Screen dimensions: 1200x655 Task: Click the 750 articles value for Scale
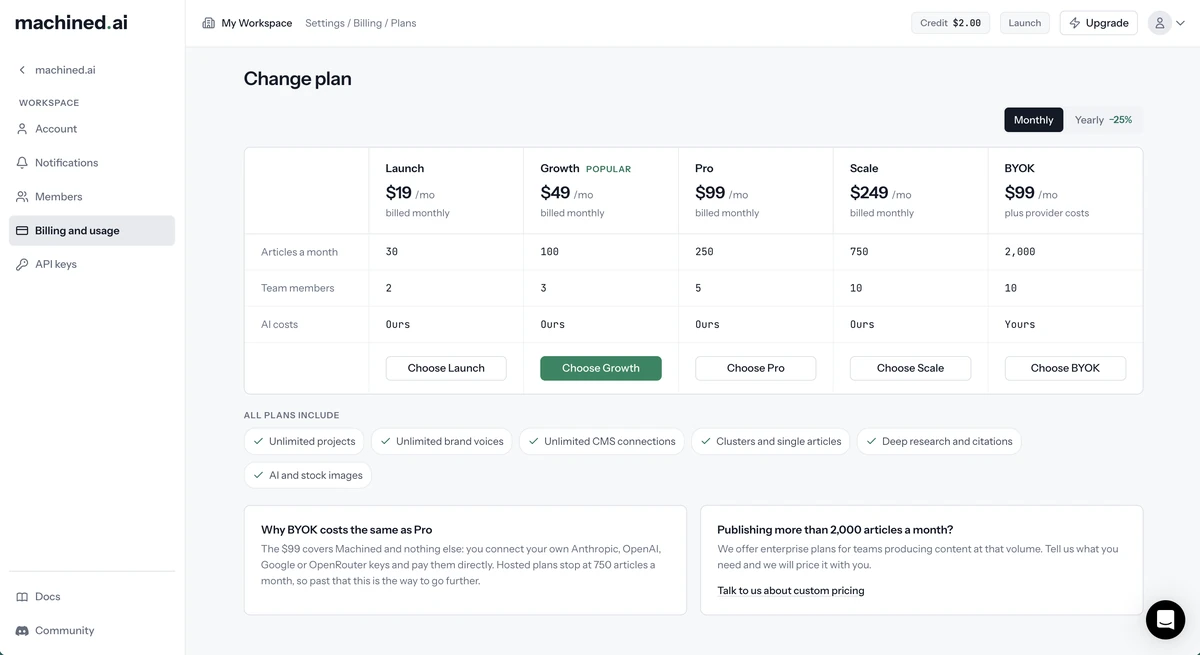(x=859, y=252)
